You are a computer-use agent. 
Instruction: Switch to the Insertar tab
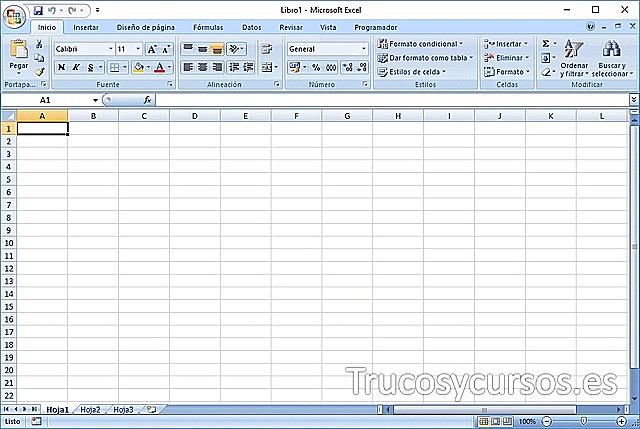coord(86,27)
